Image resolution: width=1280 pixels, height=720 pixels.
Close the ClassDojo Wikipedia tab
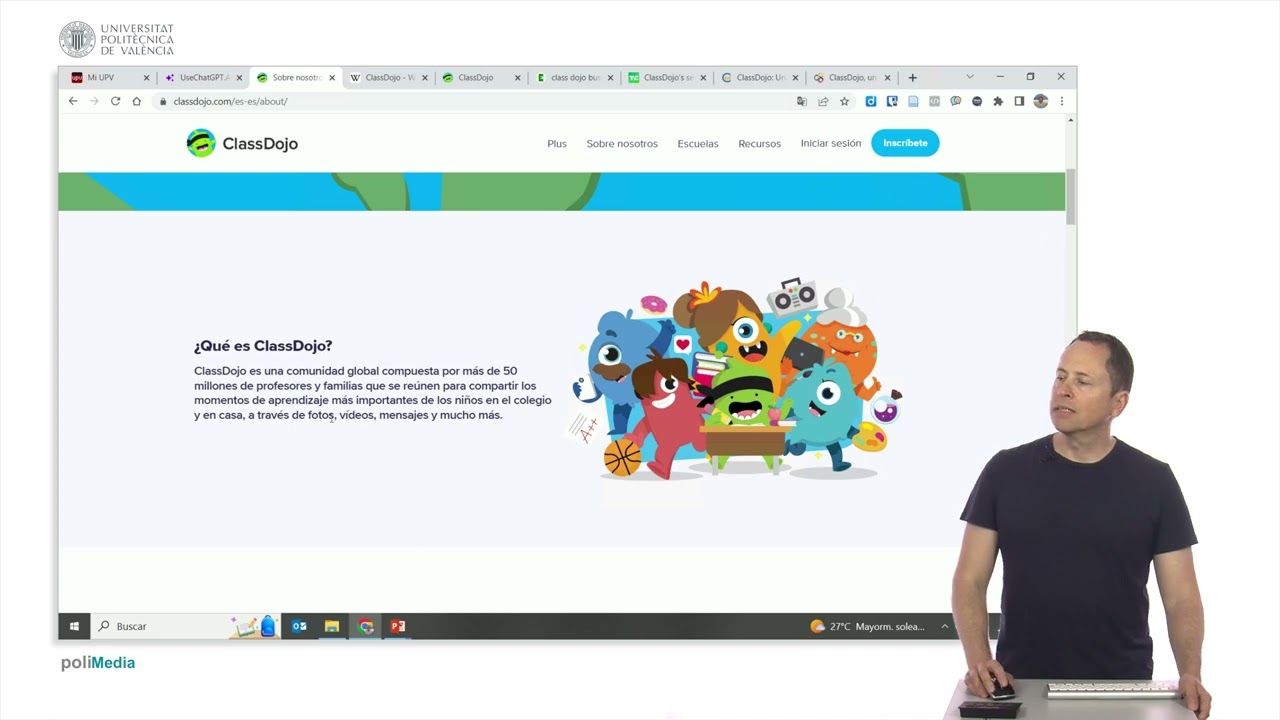pos(425,78)
